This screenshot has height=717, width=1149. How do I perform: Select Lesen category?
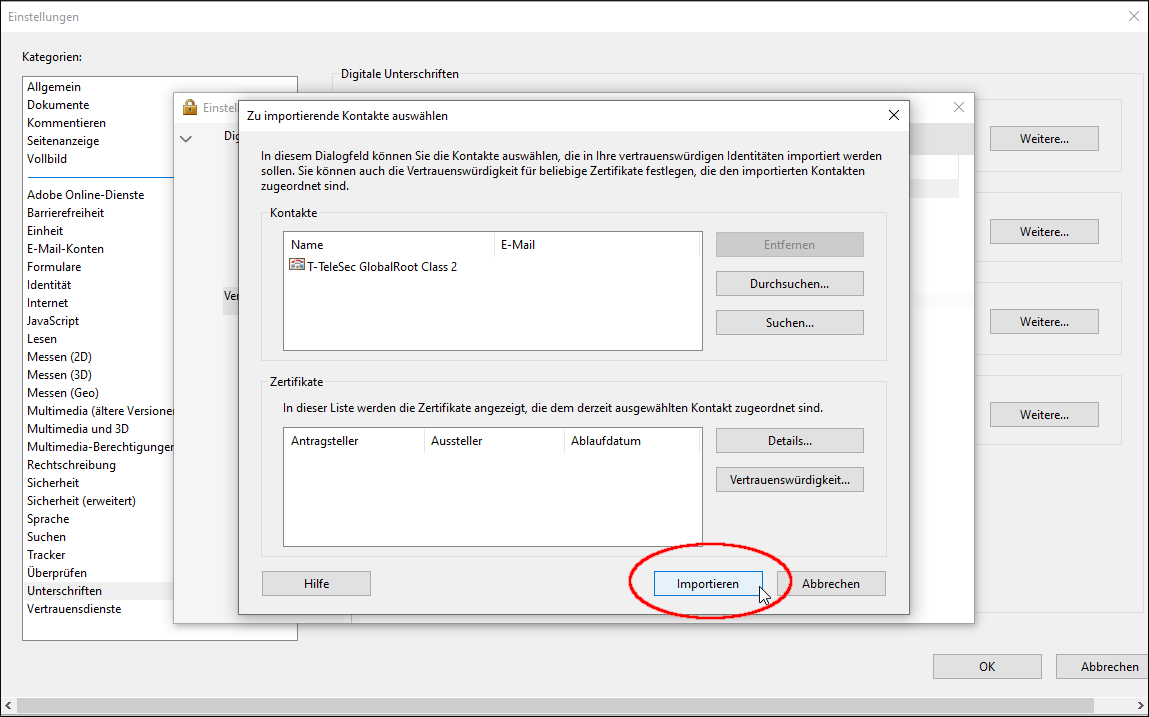[x=42, y=339]
